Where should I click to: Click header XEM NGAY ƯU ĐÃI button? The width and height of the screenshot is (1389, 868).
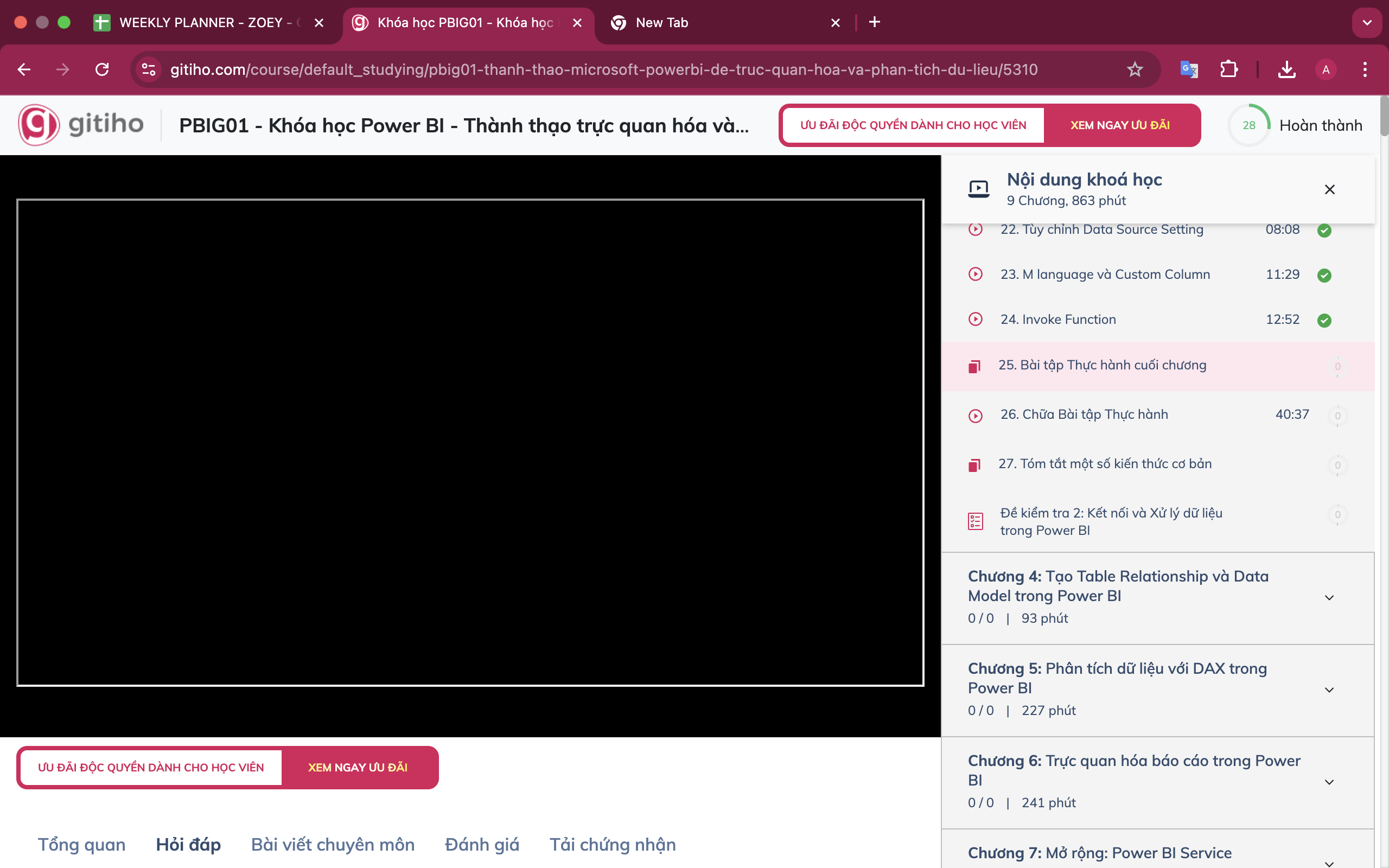1120,125
